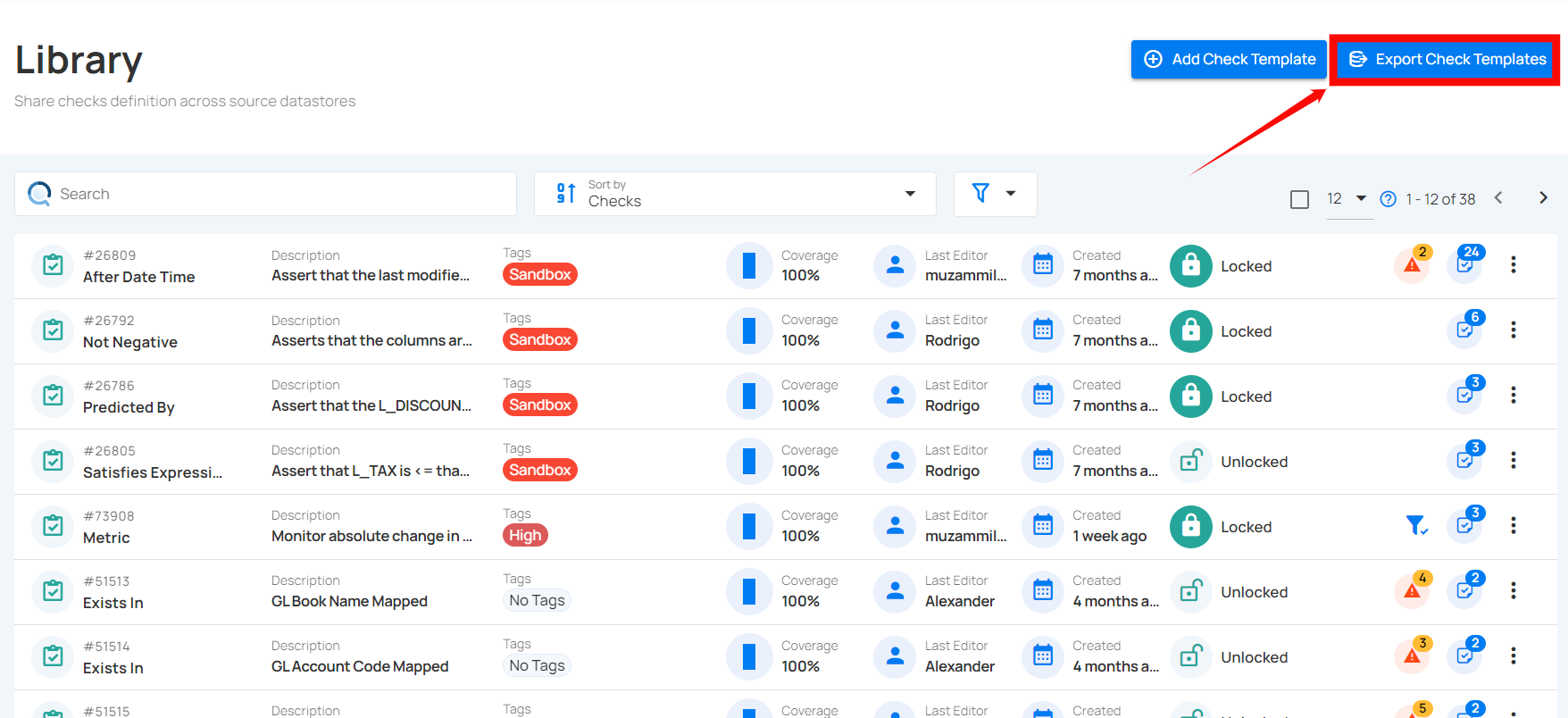Go to the next page arrow
Viewport: 1568px width, 718px height.
pos(1543,198)
